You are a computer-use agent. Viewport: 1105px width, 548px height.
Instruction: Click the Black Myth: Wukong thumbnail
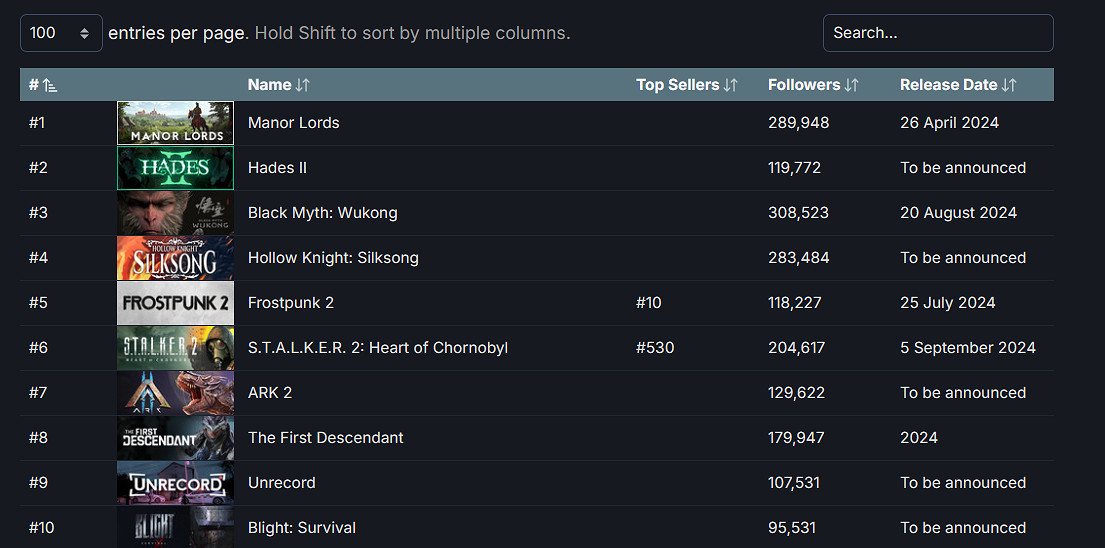click(175, 213)
